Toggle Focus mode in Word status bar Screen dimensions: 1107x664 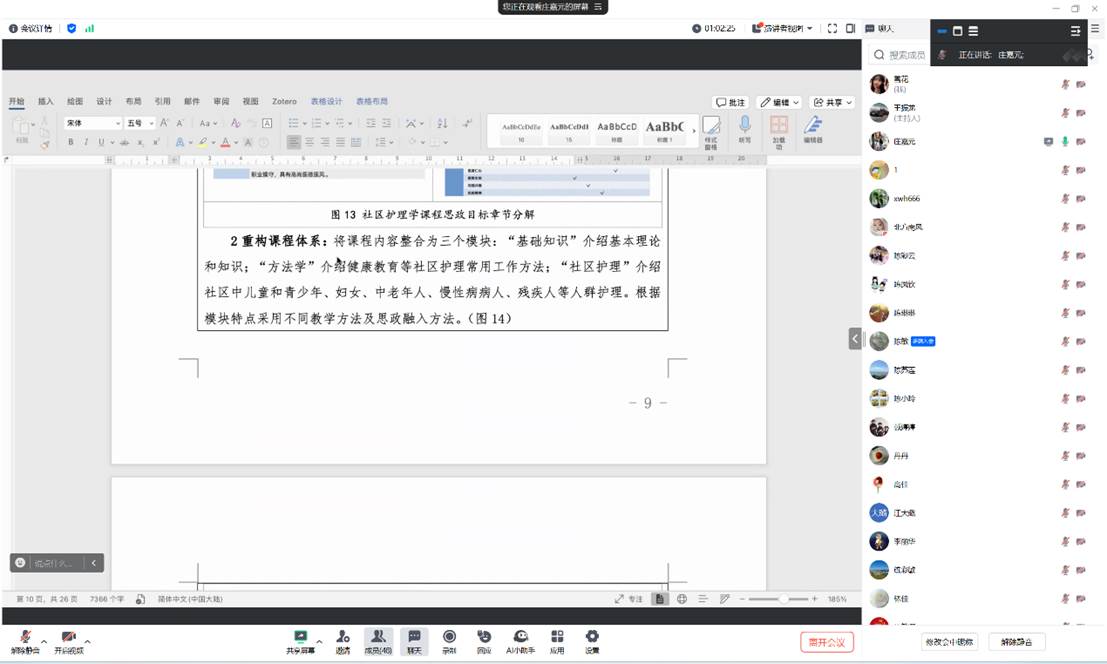click(x=628, y=599)
